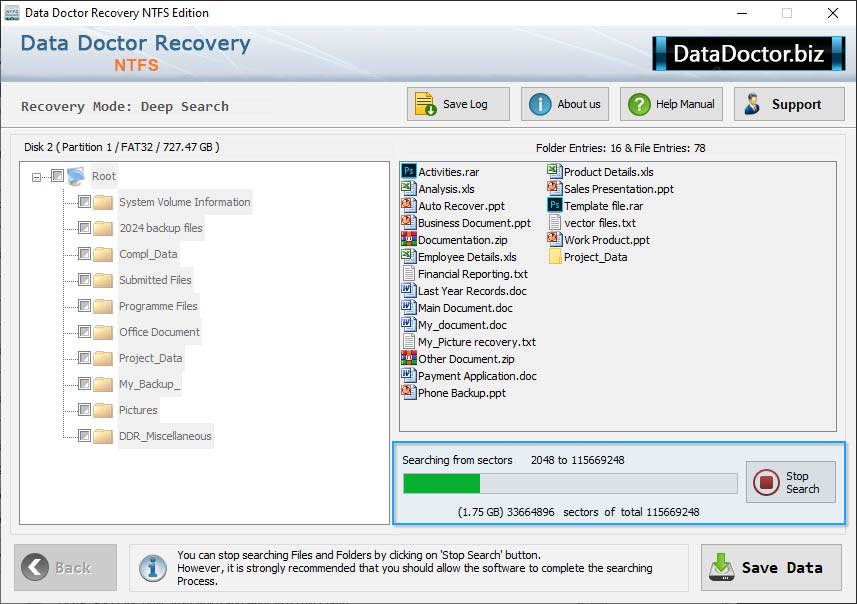Click the Project_Data folder icon in file list
The height and width of the screenshot is (604, 857).
point(554,256)
